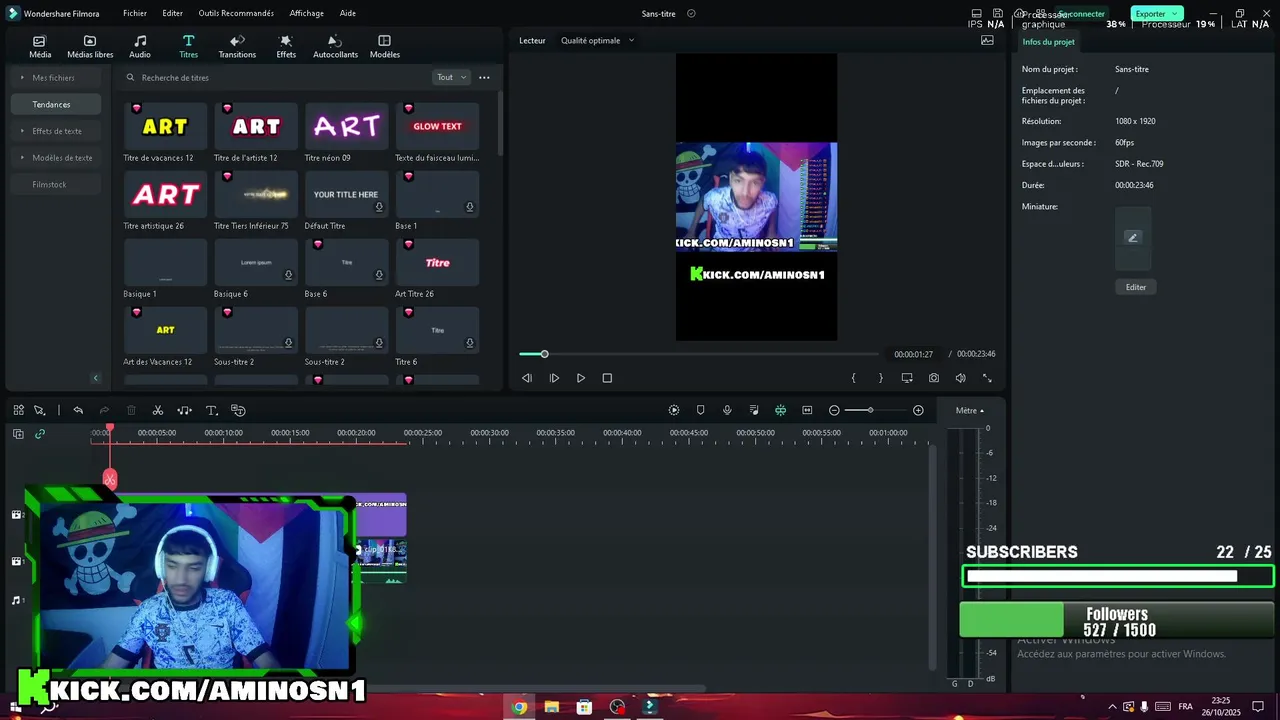Expand the Effets de texte category
This screenshot has height=720, width=1280.
56,131
